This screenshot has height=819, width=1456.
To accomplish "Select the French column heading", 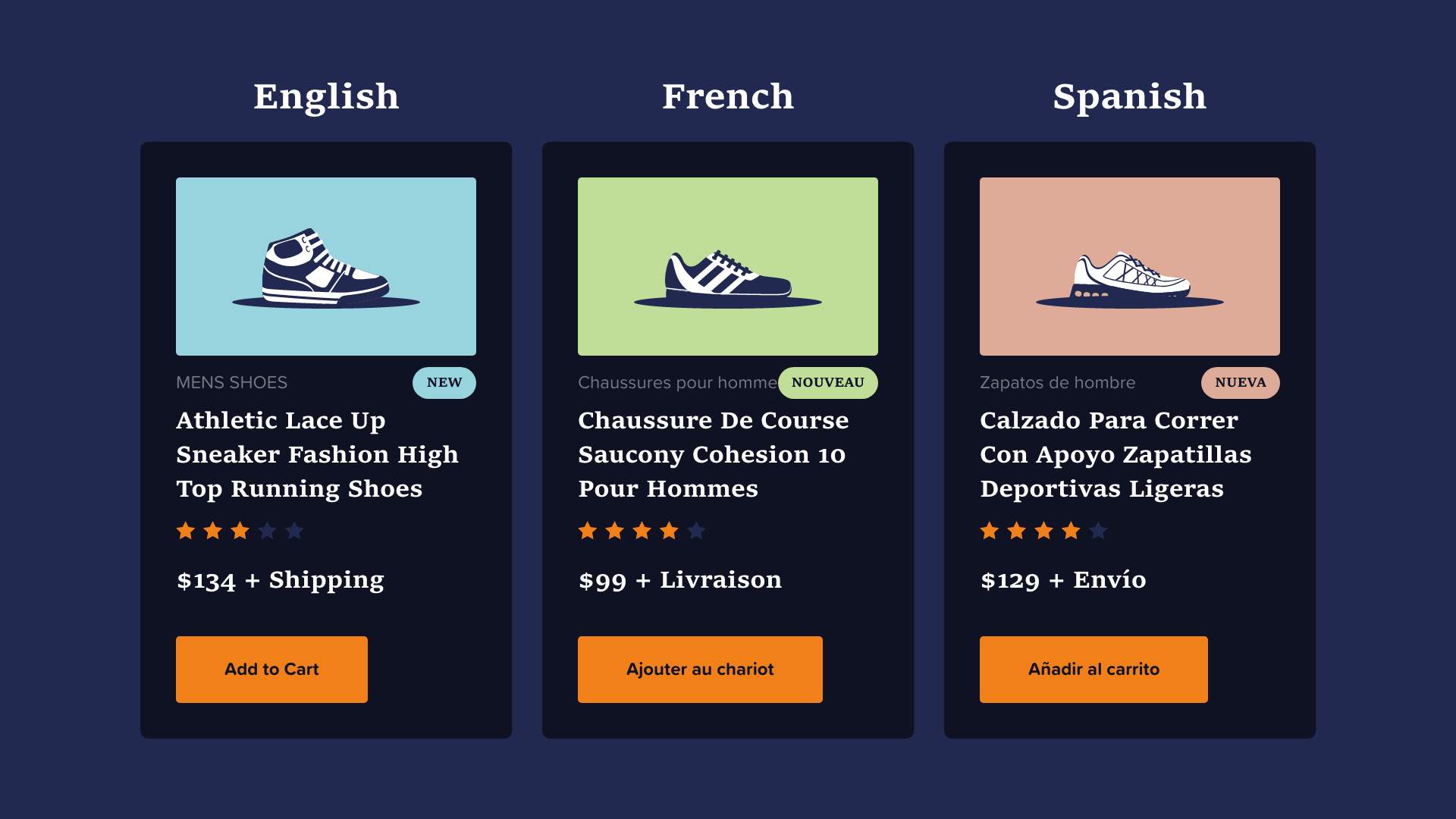I will pyautogui.click(x=728, y=96).
